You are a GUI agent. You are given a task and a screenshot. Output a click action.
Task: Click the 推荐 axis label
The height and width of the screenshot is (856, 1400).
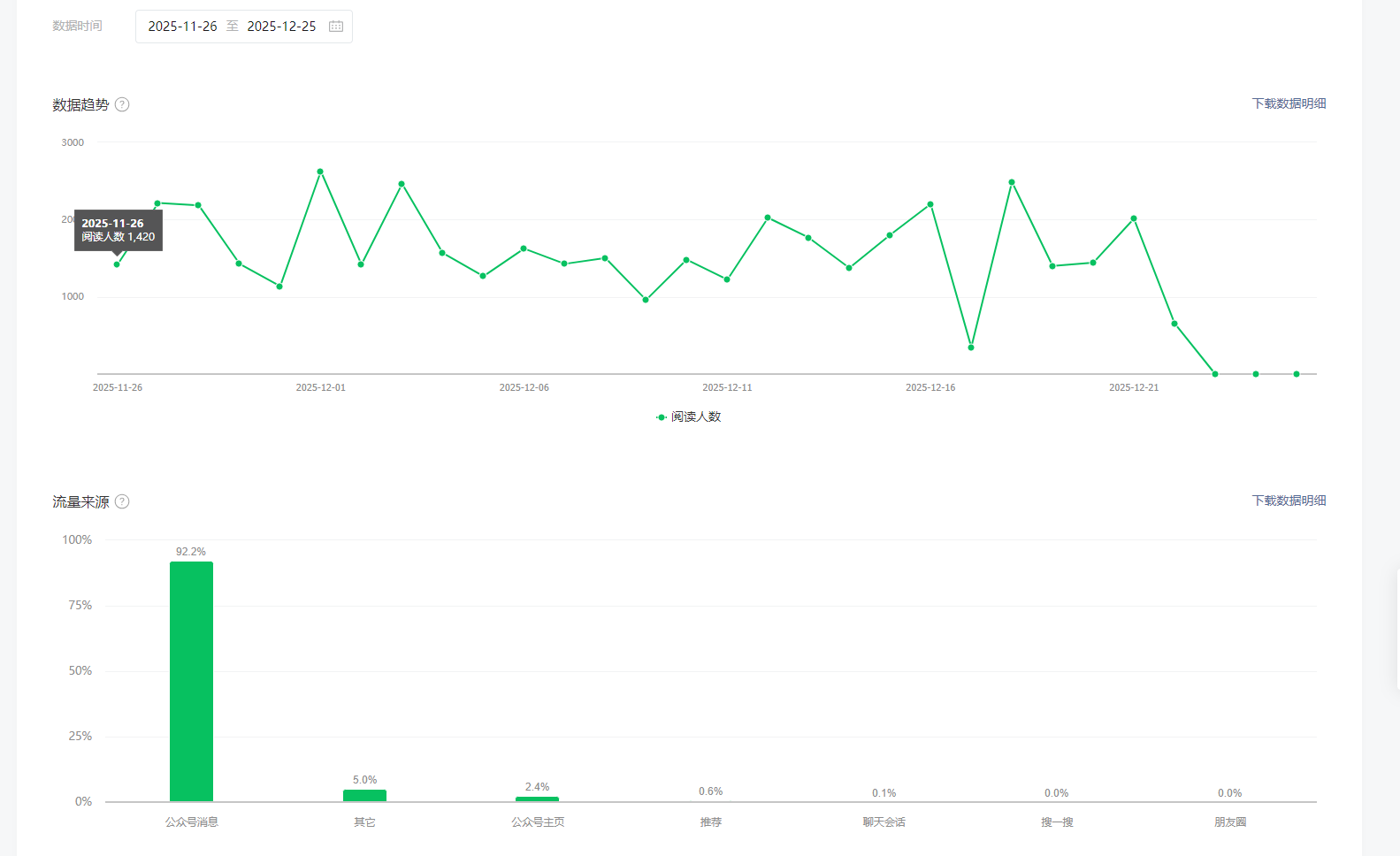click(x=711, y=822)
